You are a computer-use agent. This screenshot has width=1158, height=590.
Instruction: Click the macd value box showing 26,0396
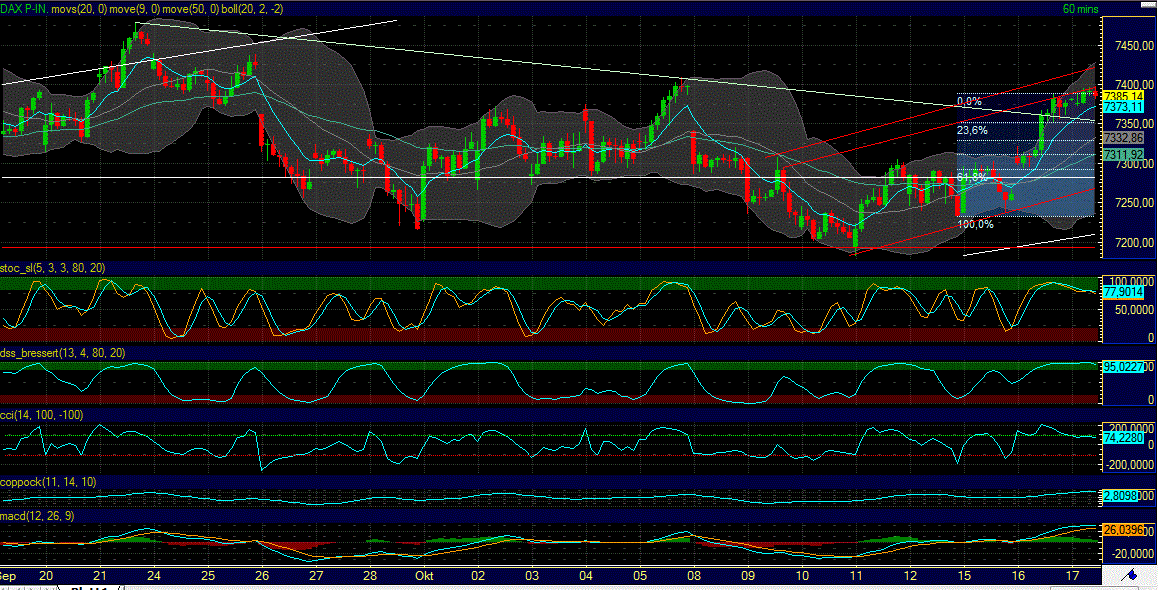click(x=1122, y=528)
